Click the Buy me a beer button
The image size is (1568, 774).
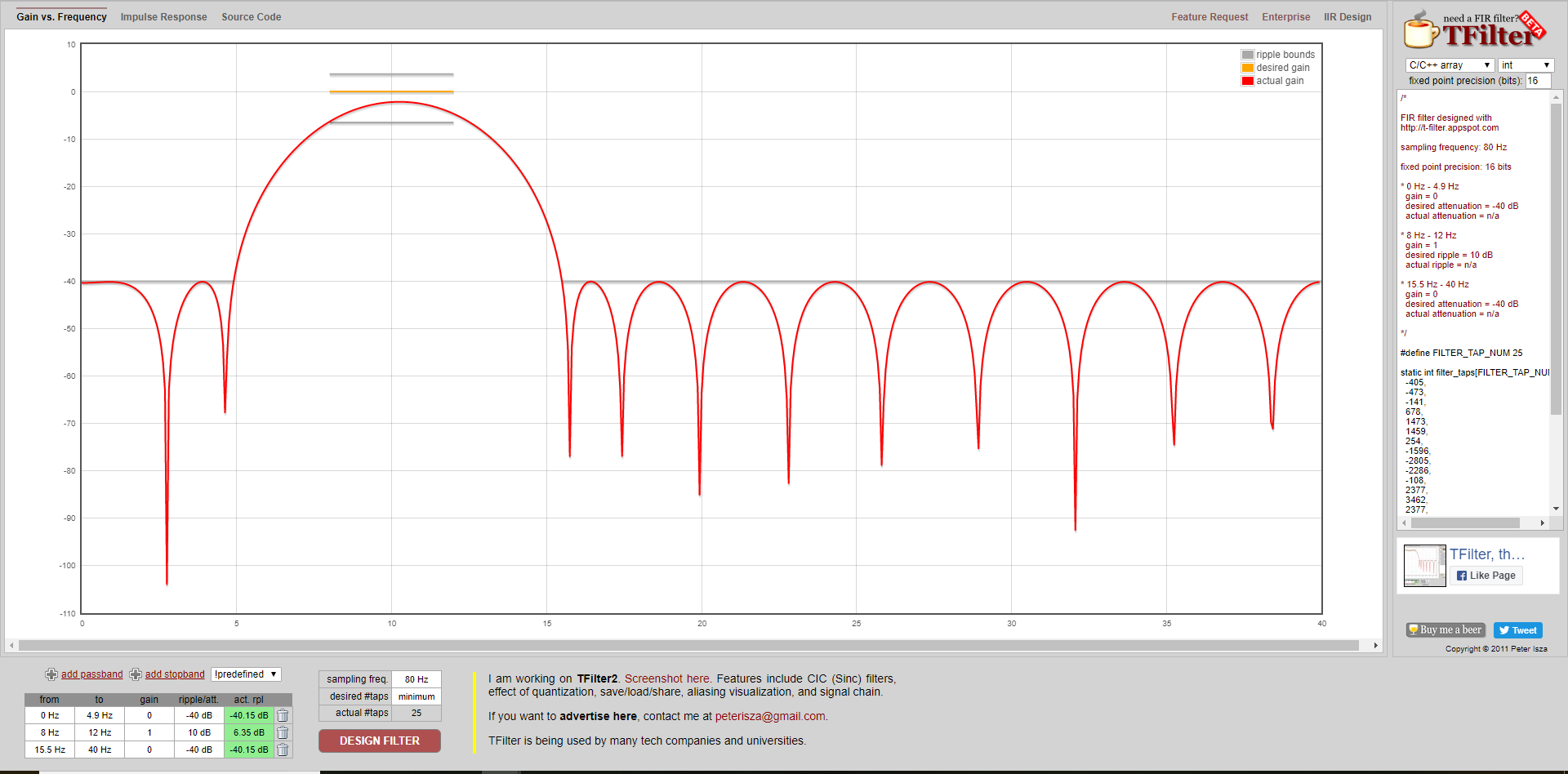point(1445,630)
